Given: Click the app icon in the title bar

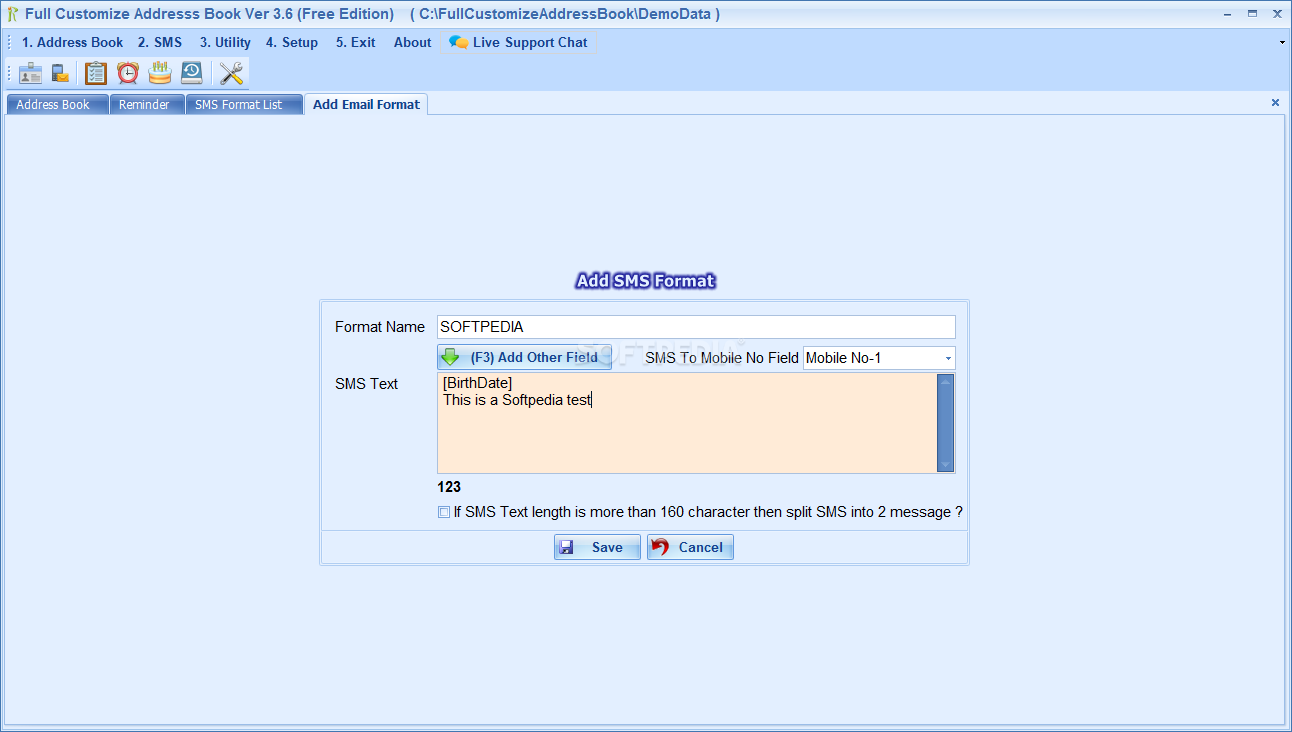Looking at the screenshot, I should coord(12,14).
